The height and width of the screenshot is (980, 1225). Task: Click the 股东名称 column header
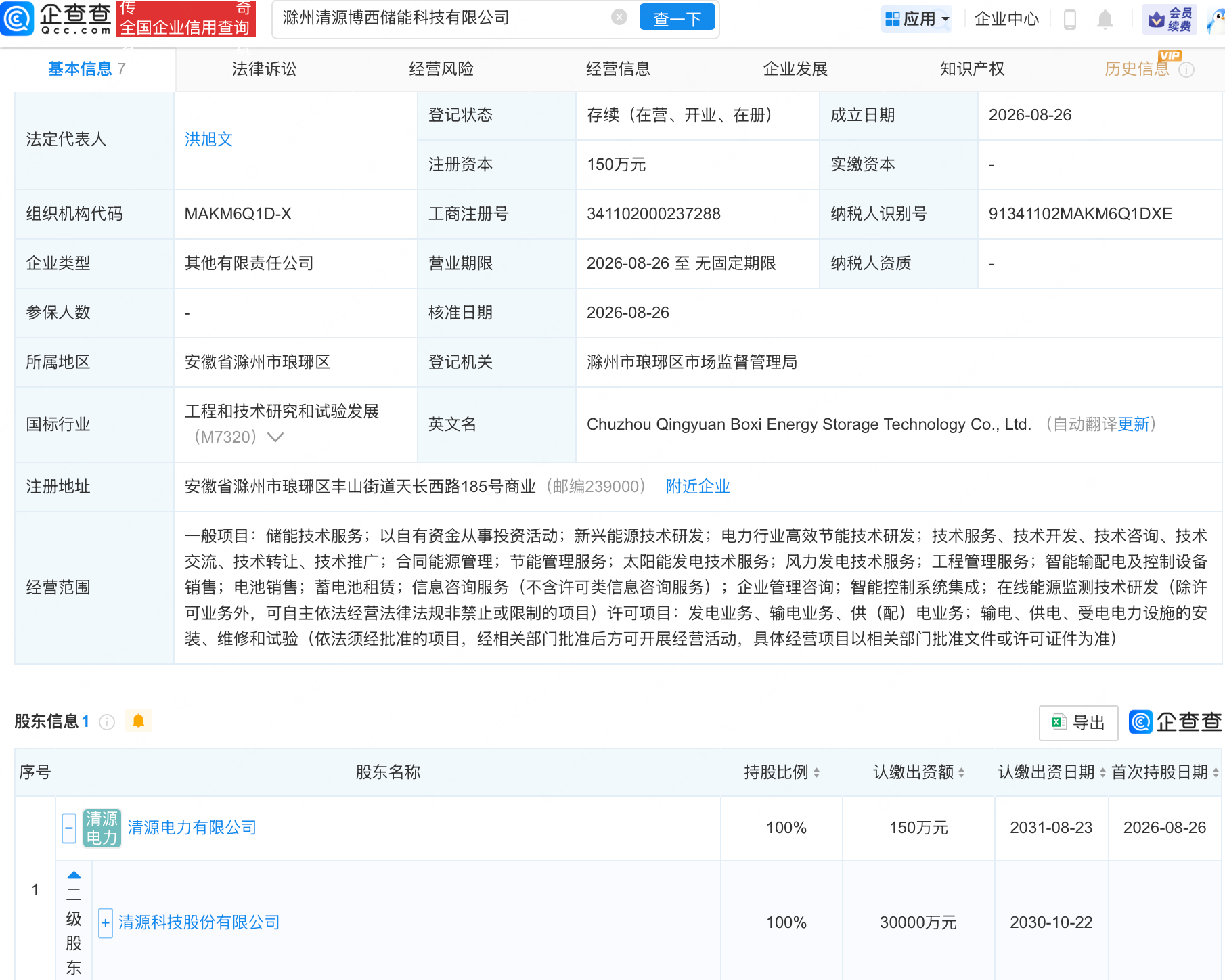pyautogui.click(x=388, y=772)
